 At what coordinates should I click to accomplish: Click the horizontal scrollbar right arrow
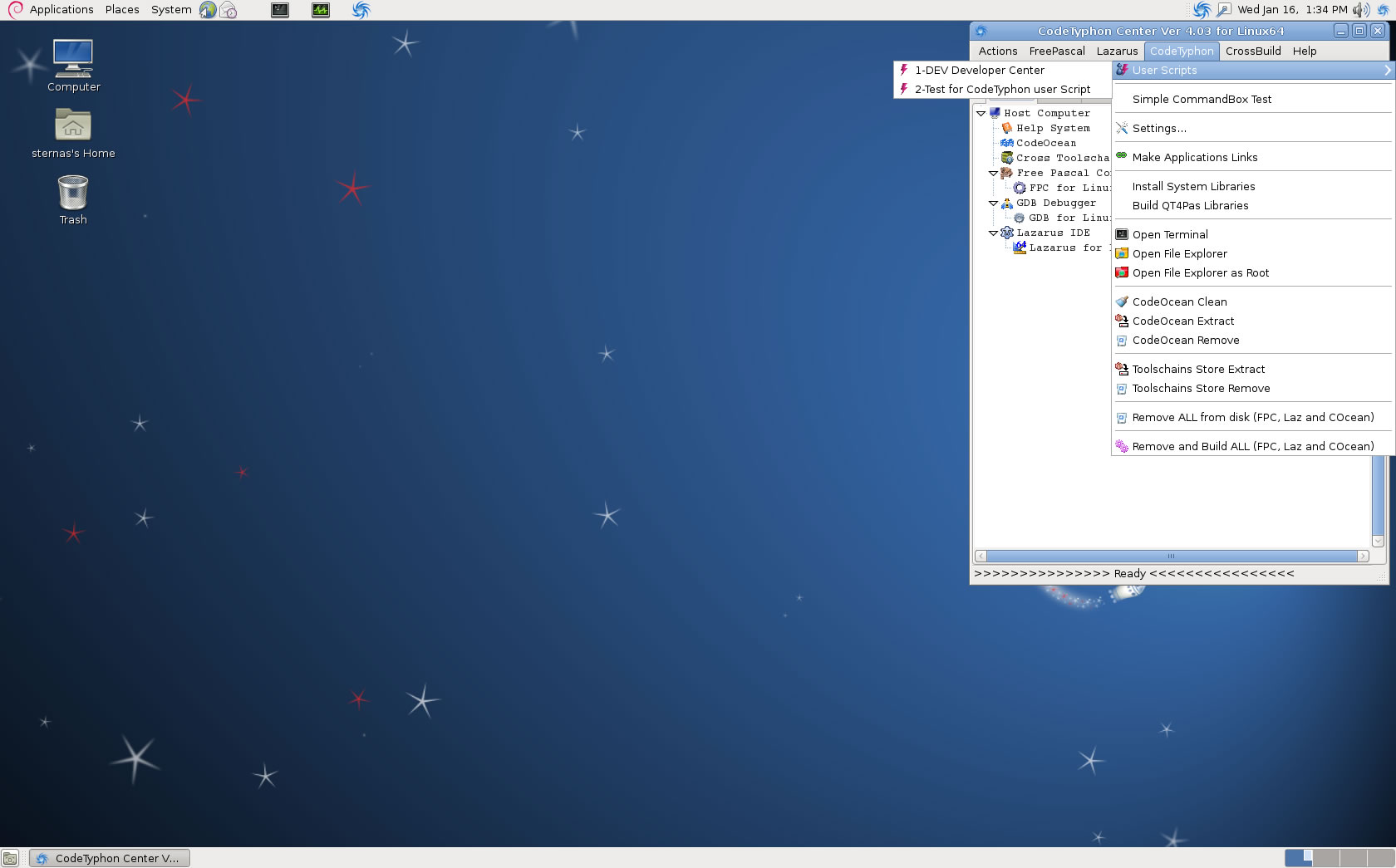[1363, 556]
